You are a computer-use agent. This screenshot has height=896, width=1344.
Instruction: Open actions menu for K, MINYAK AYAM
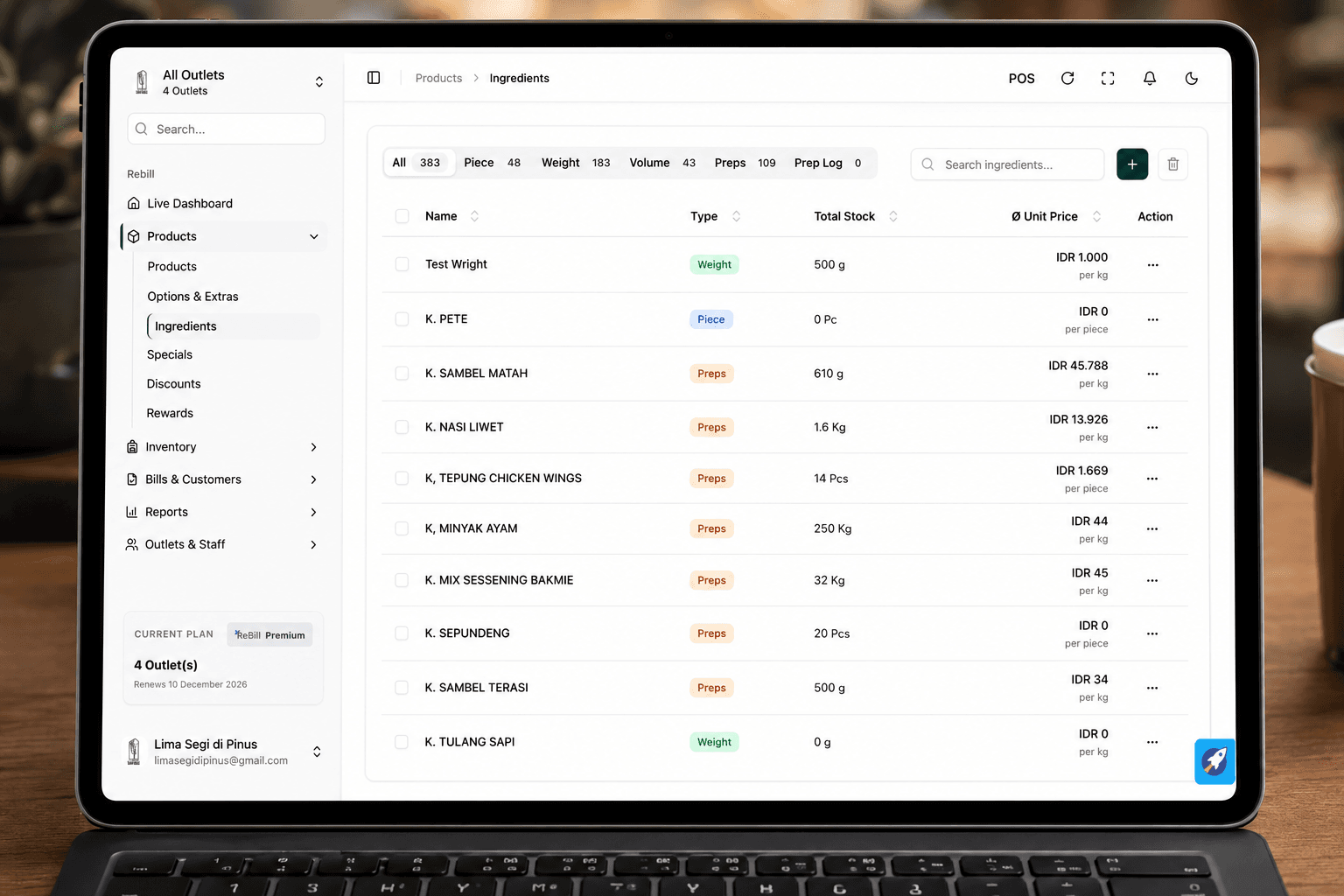pos(1152,528)
